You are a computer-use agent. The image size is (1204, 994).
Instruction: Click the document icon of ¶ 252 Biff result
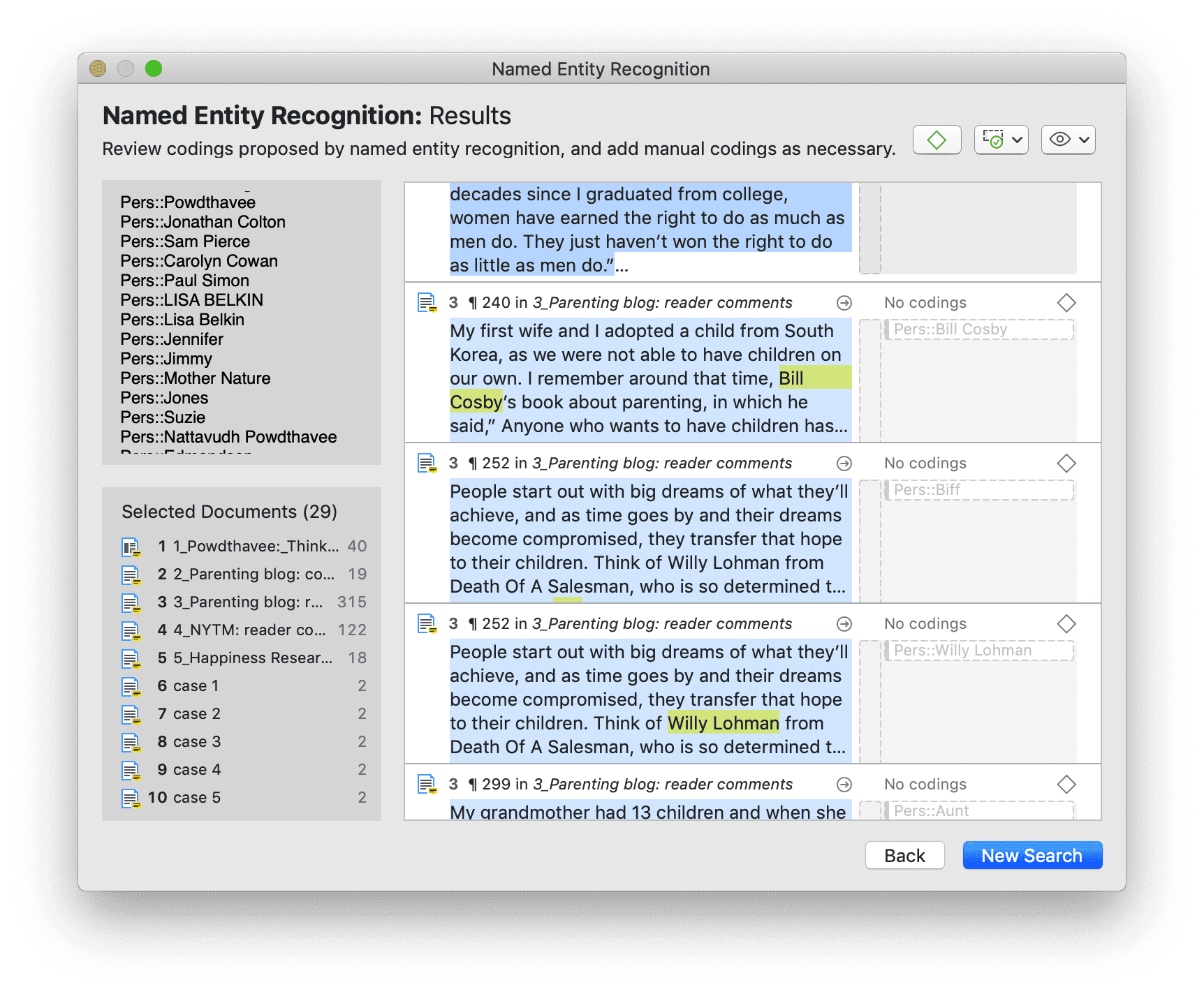[x=427, y=463]
